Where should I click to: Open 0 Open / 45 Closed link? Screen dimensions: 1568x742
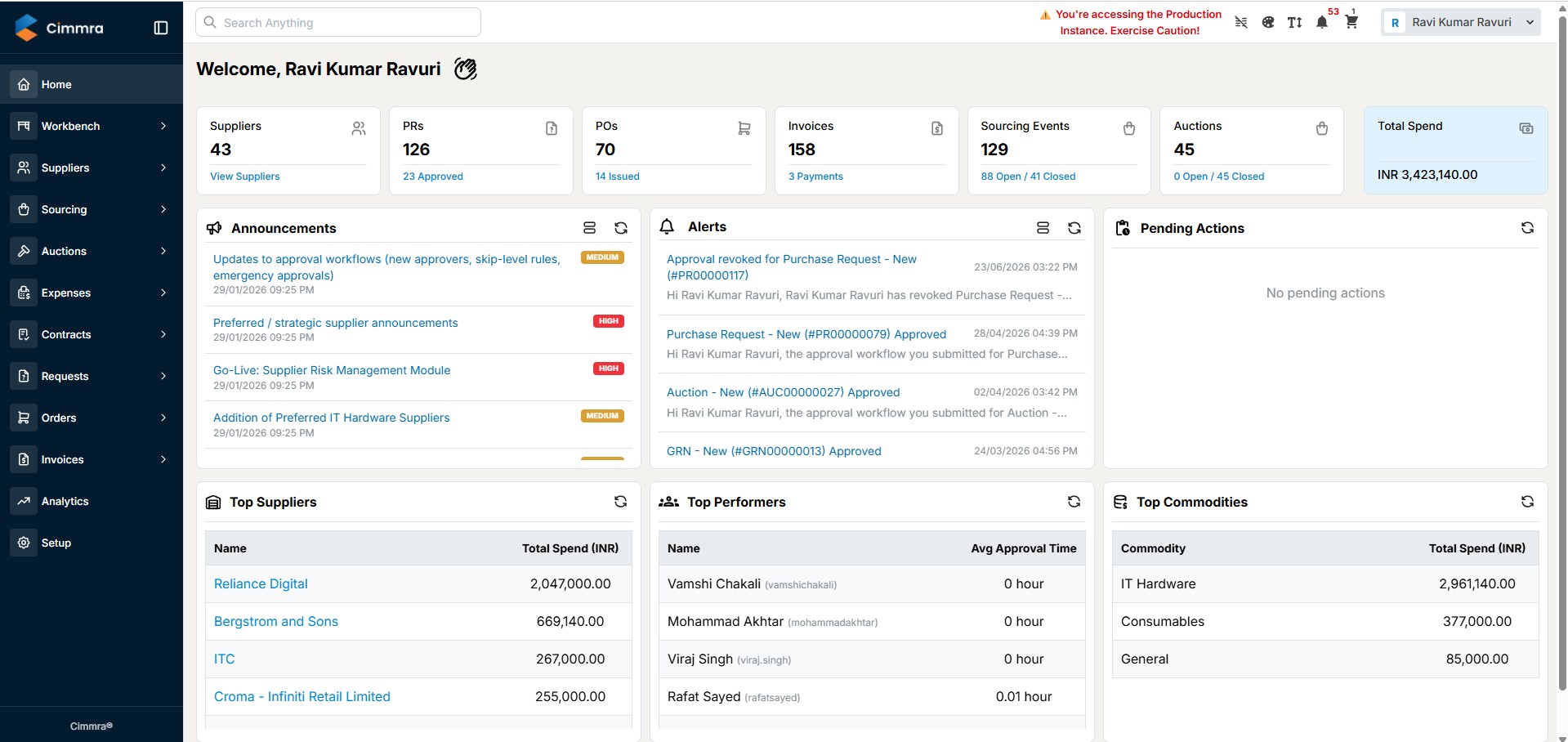(1218, 177)
